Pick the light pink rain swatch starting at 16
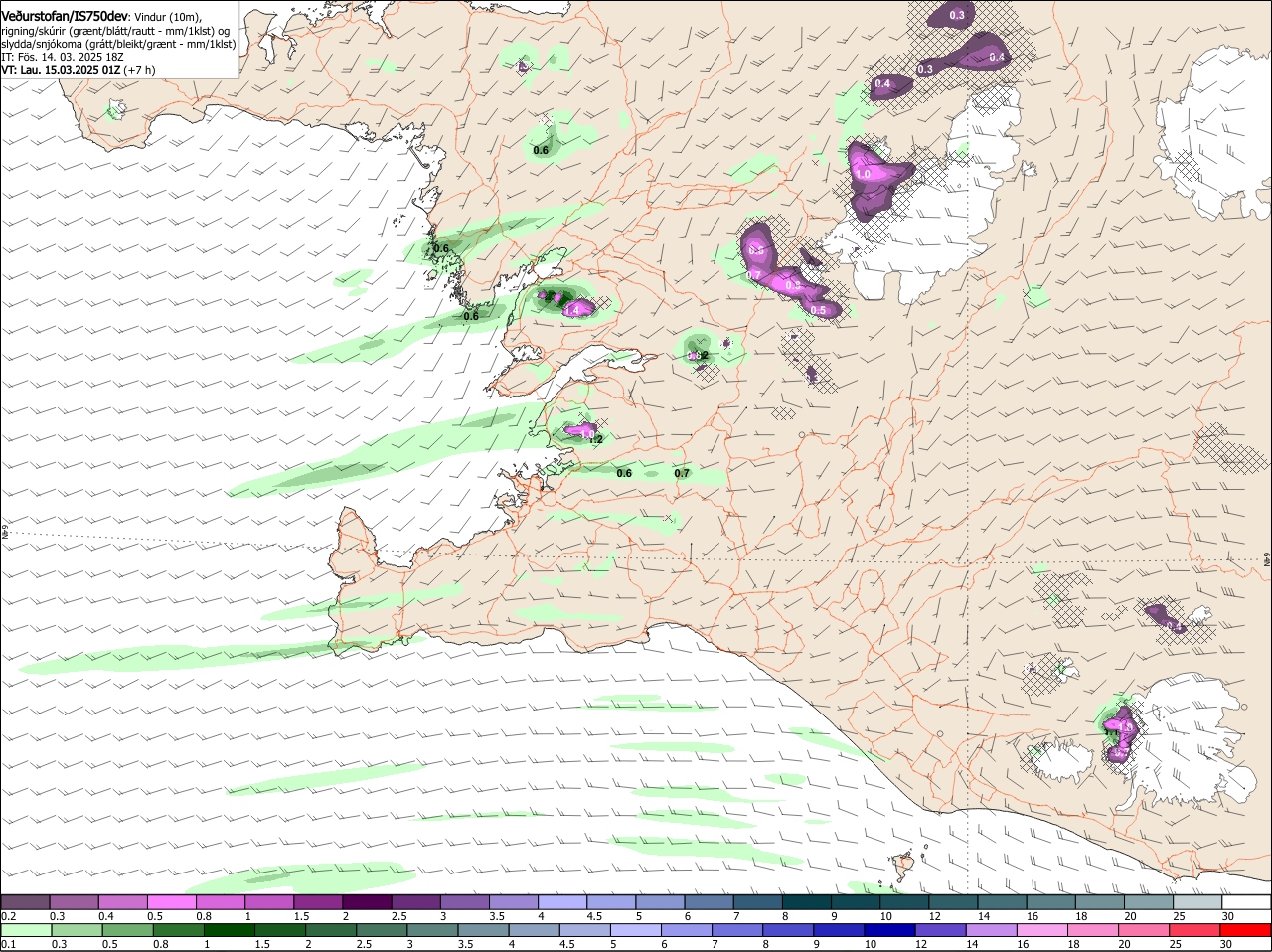 click(1042, 930)
